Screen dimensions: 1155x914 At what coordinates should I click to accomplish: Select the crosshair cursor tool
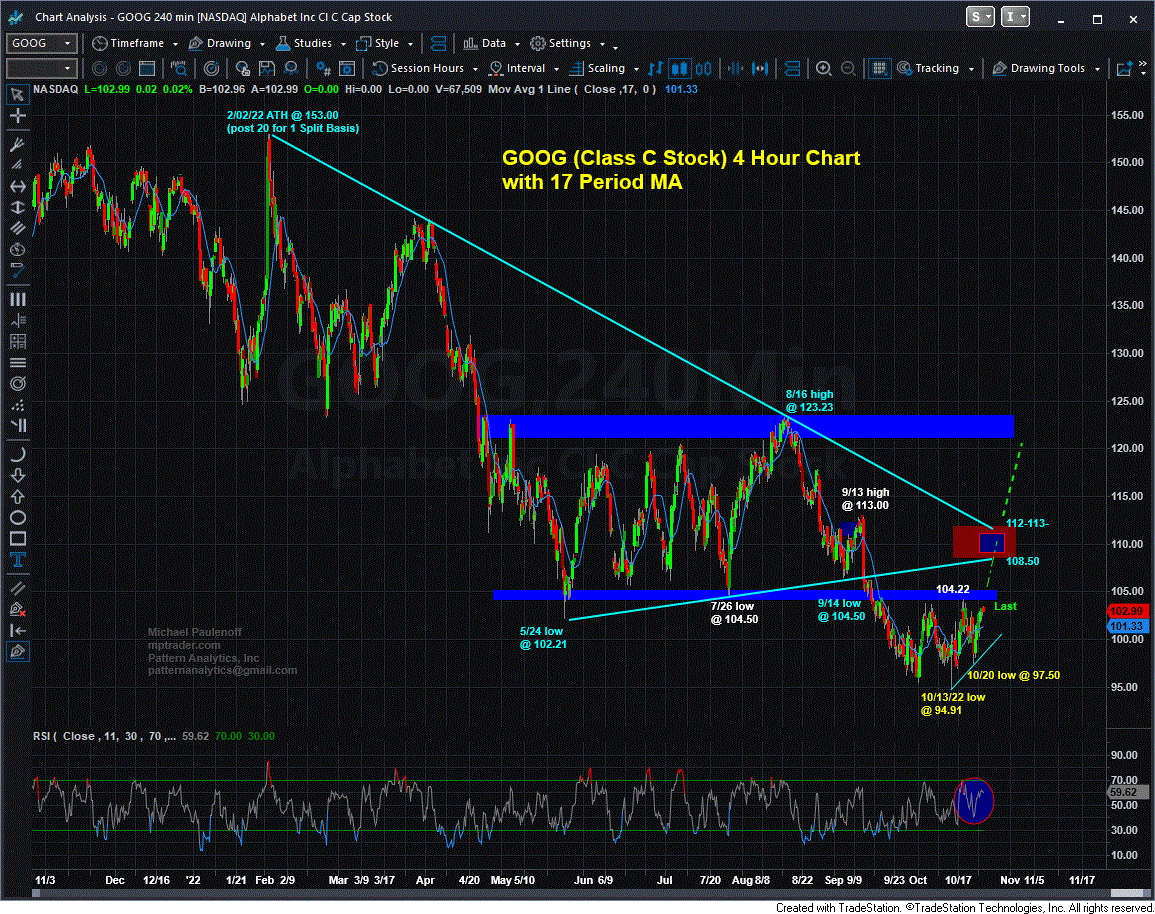tap(18, 116)
